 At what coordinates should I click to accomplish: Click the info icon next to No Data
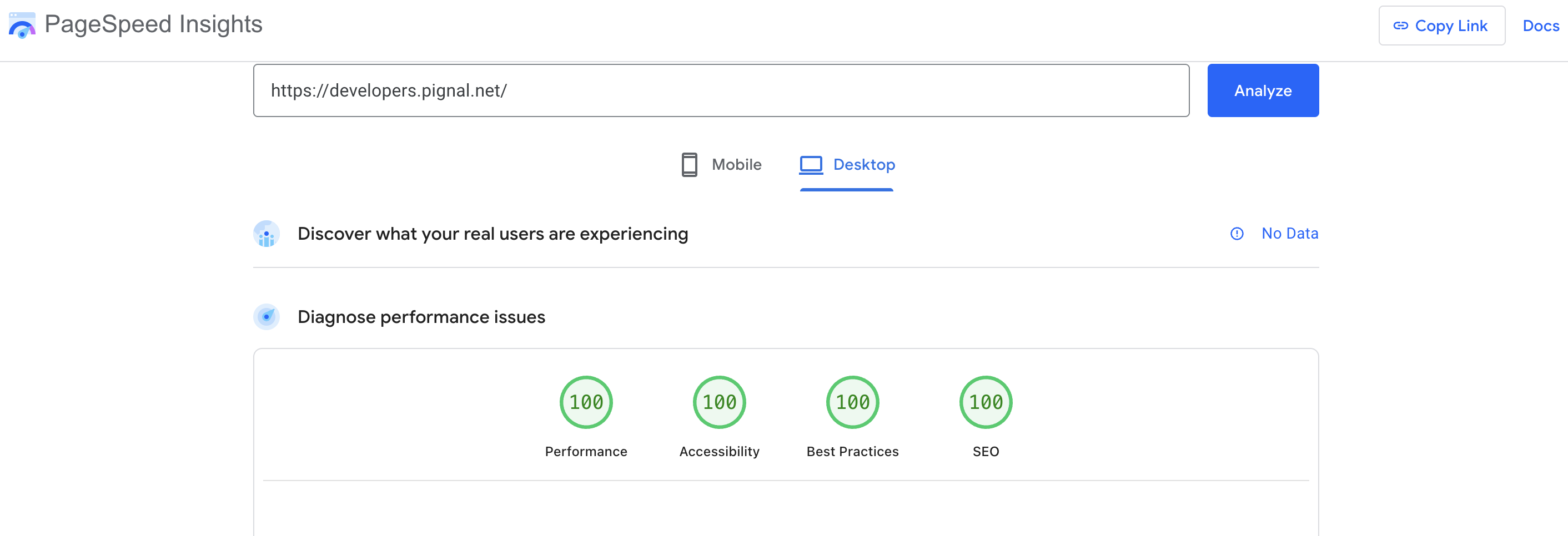click(x=1237, y=234)
